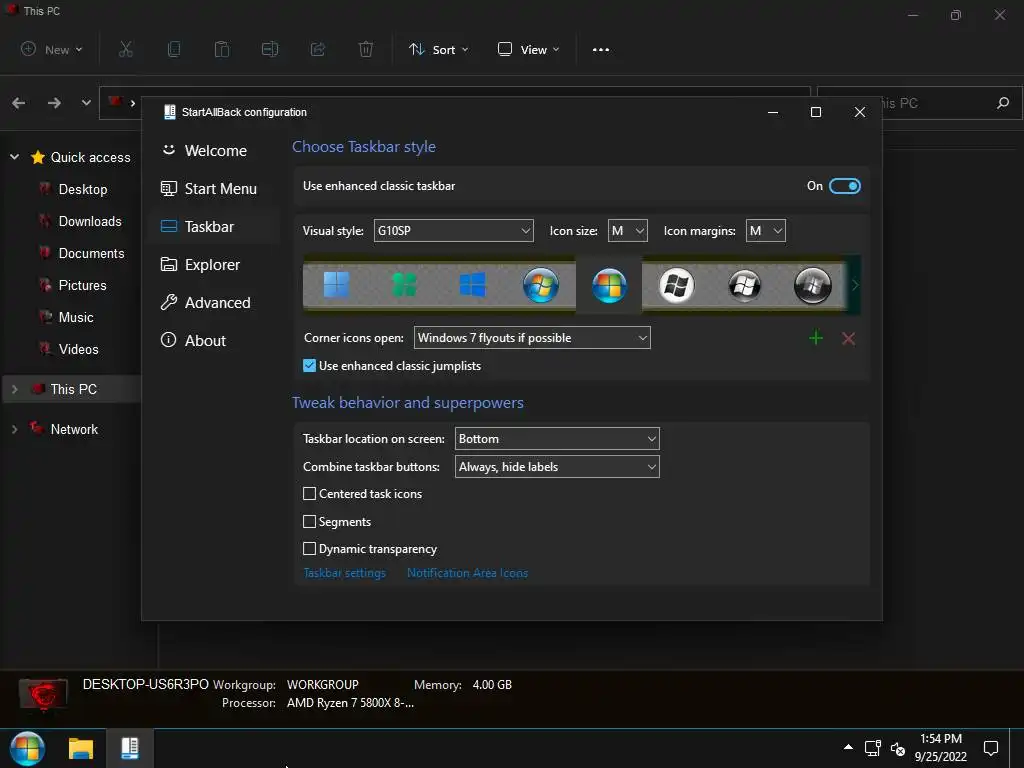Click the search magnifier in Explorer search box
Image resolution: width=1024 pixels, height=768 pixels.
coord(1003,103)
